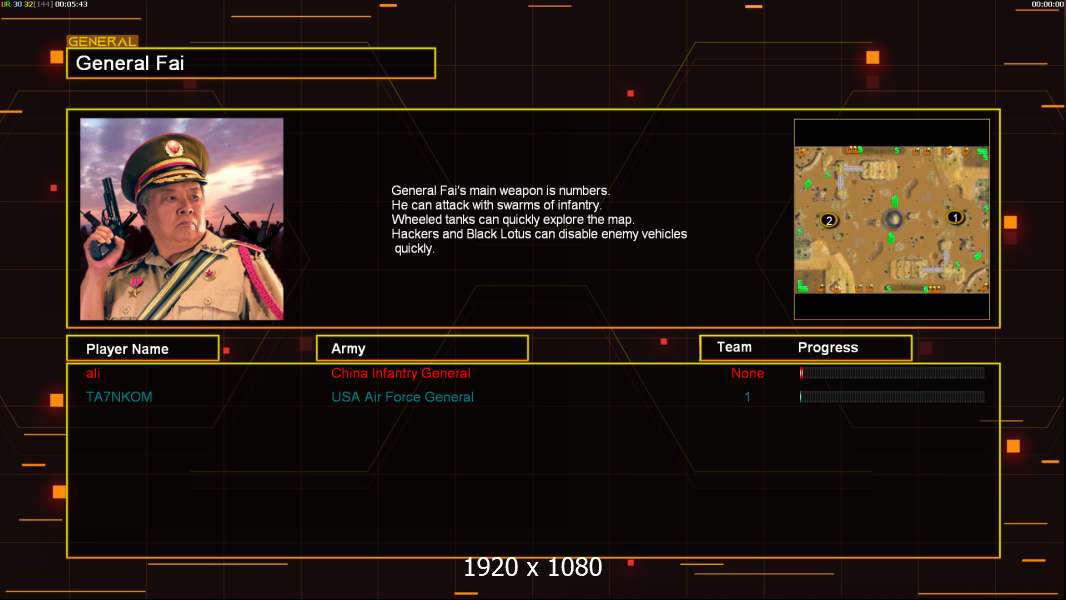Click the 00:05:43 timer readout
Image resolution: width=1066 pixels, height=600 pixels.
(x=71, y=4)
